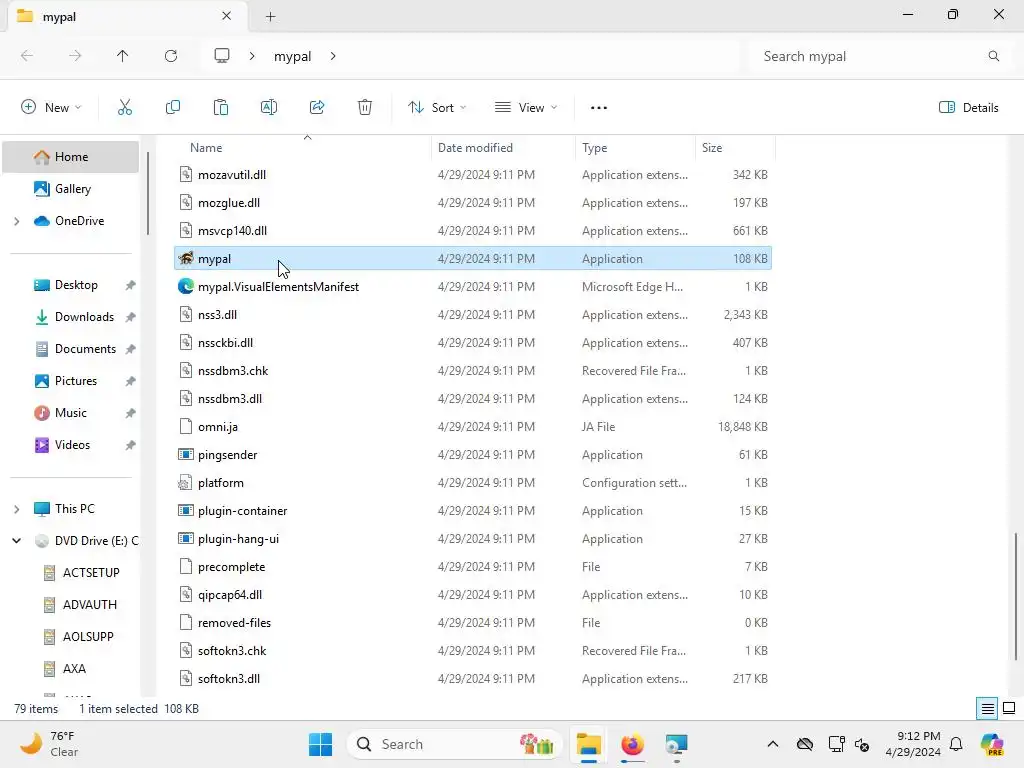Click the back navigation arrow
The height and width of the screenshot is (768, 1024).
pyautogui.click(x=27, y=56)
